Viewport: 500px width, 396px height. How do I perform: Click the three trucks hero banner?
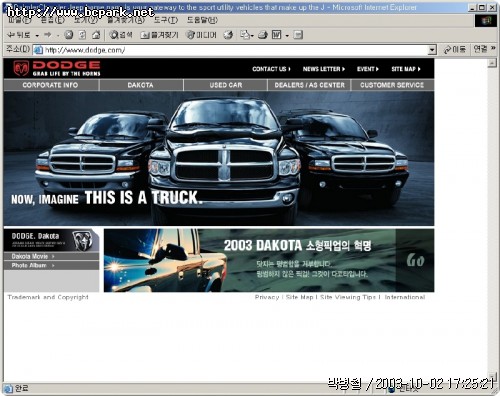[219, 159]
